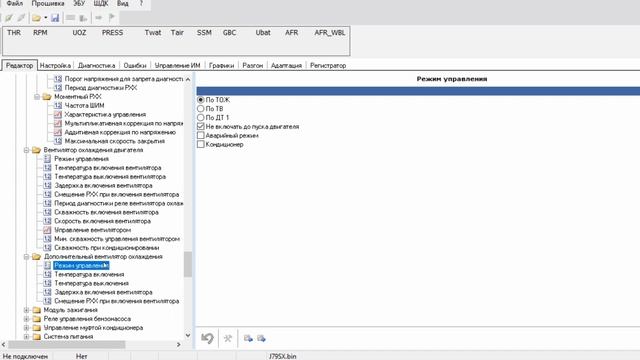Click the first pencil toolbar icon
The image size is (640, 360).
[x=9, y=18]
